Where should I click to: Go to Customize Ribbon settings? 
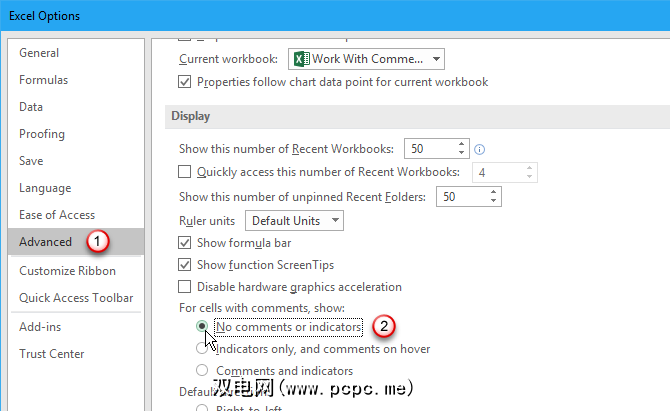67,271
